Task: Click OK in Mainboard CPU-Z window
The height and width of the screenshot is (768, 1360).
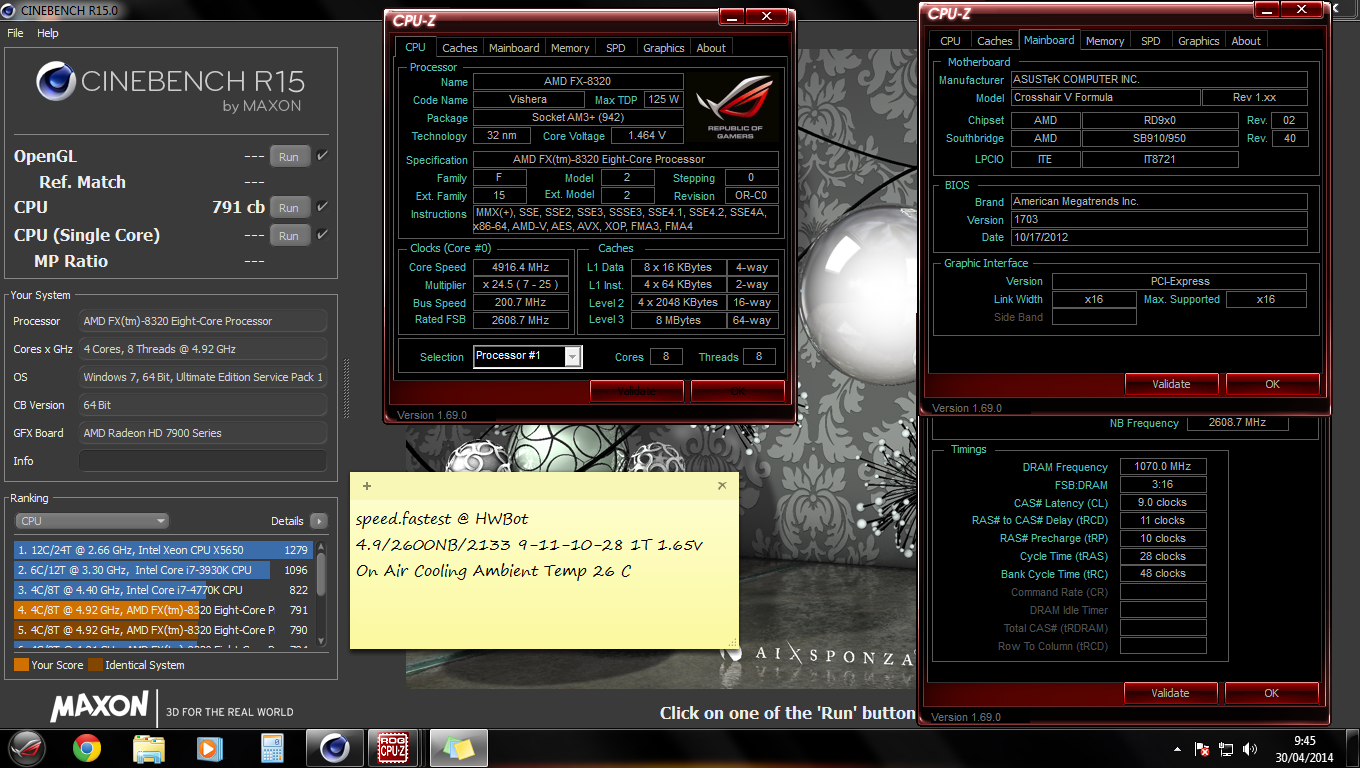Action: [x=1272, y=384]
